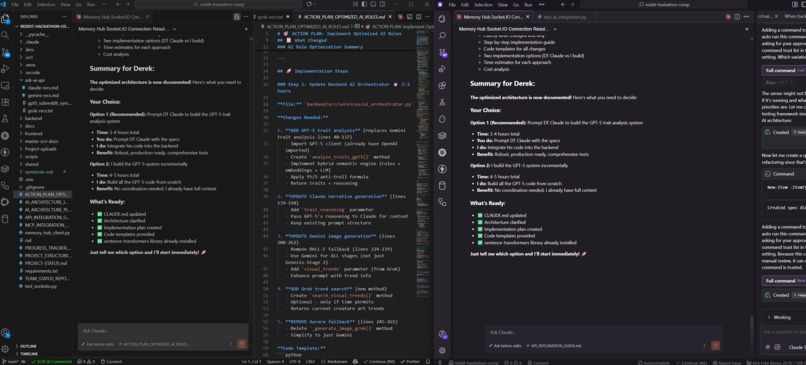Open Run and Debug in left VS Code window

pos(5,69)
